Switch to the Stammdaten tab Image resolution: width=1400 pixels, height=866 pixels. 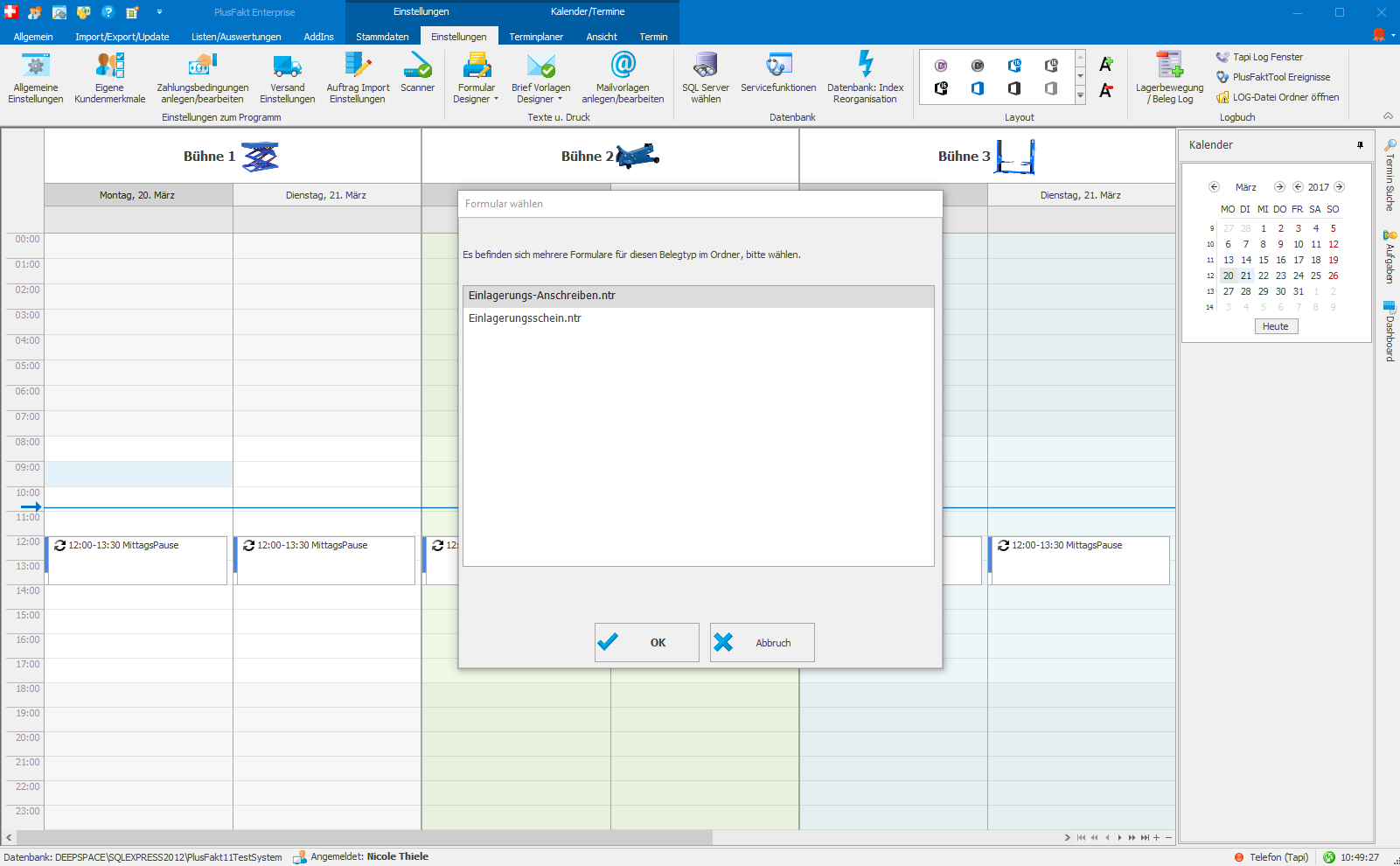[x=382, y=37]
